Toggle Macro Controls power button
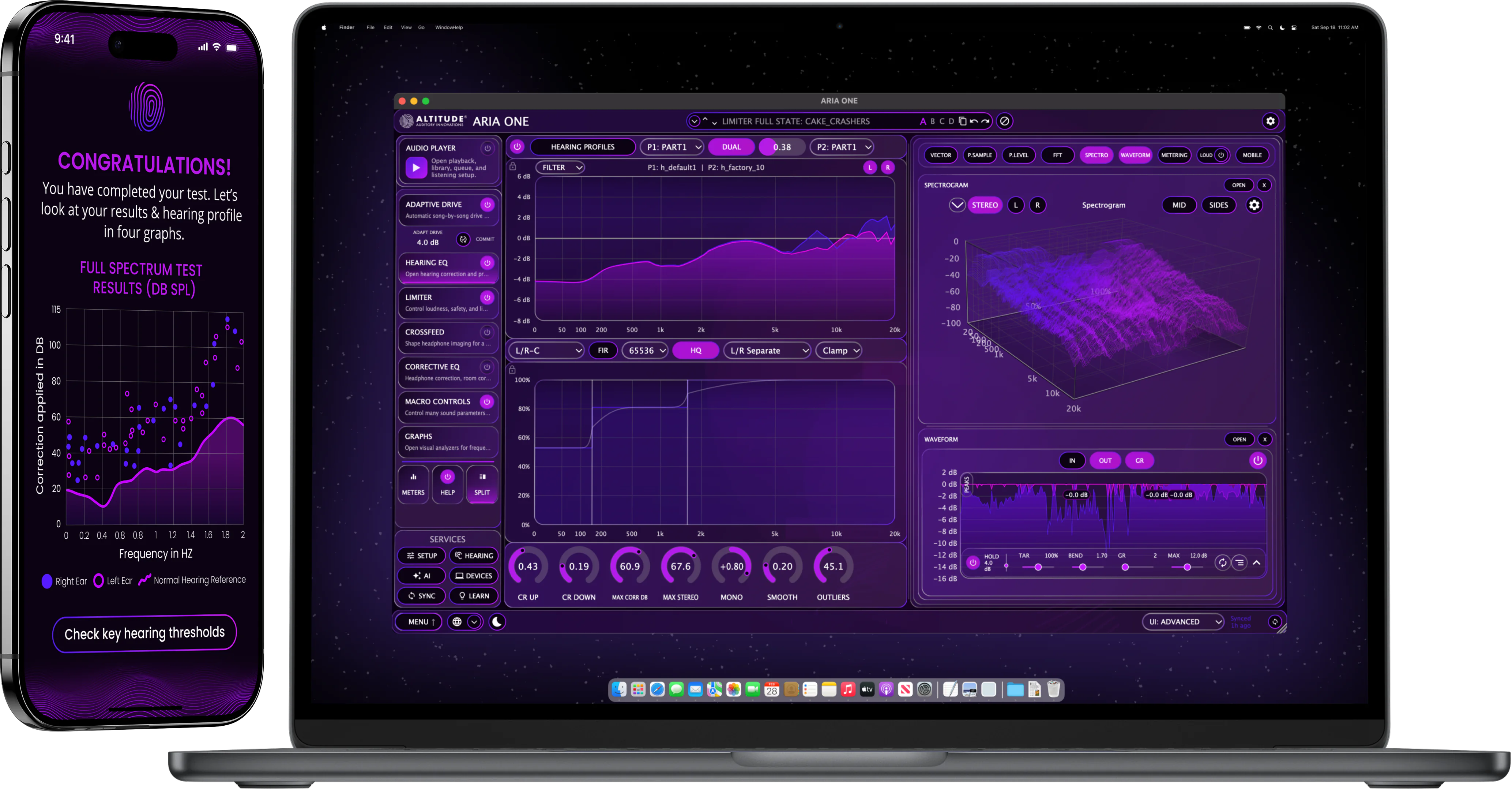Viewport: 1512px width, 789px height. 486,401
